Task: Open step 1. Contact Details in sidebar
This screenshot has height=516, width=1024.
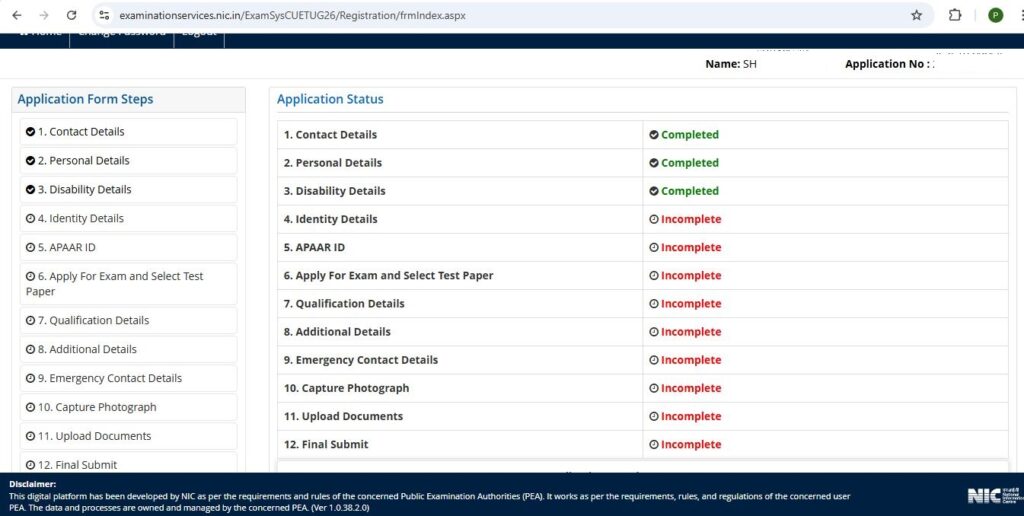Action: click(128, 132)
